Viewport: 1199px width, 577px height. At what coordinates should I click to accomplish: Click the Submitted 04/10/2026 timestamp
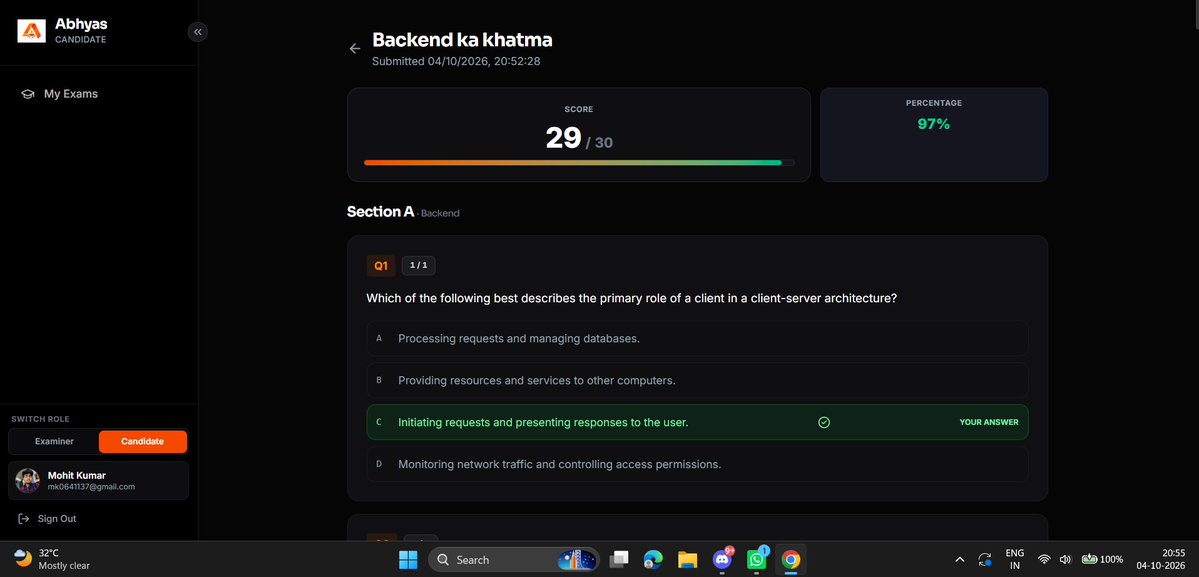[456, 61]
